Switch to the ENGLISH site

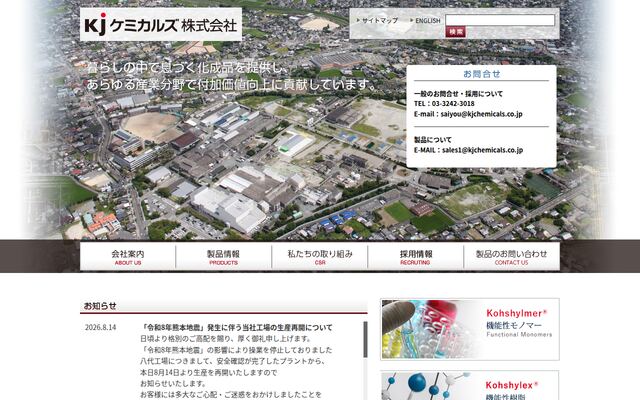(x=427, y=20)
